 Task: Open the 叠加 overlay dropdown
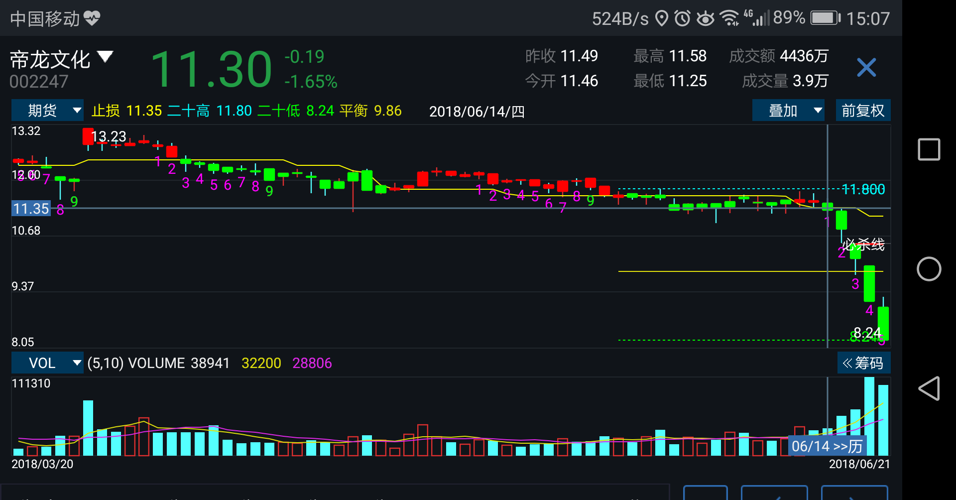788,110
